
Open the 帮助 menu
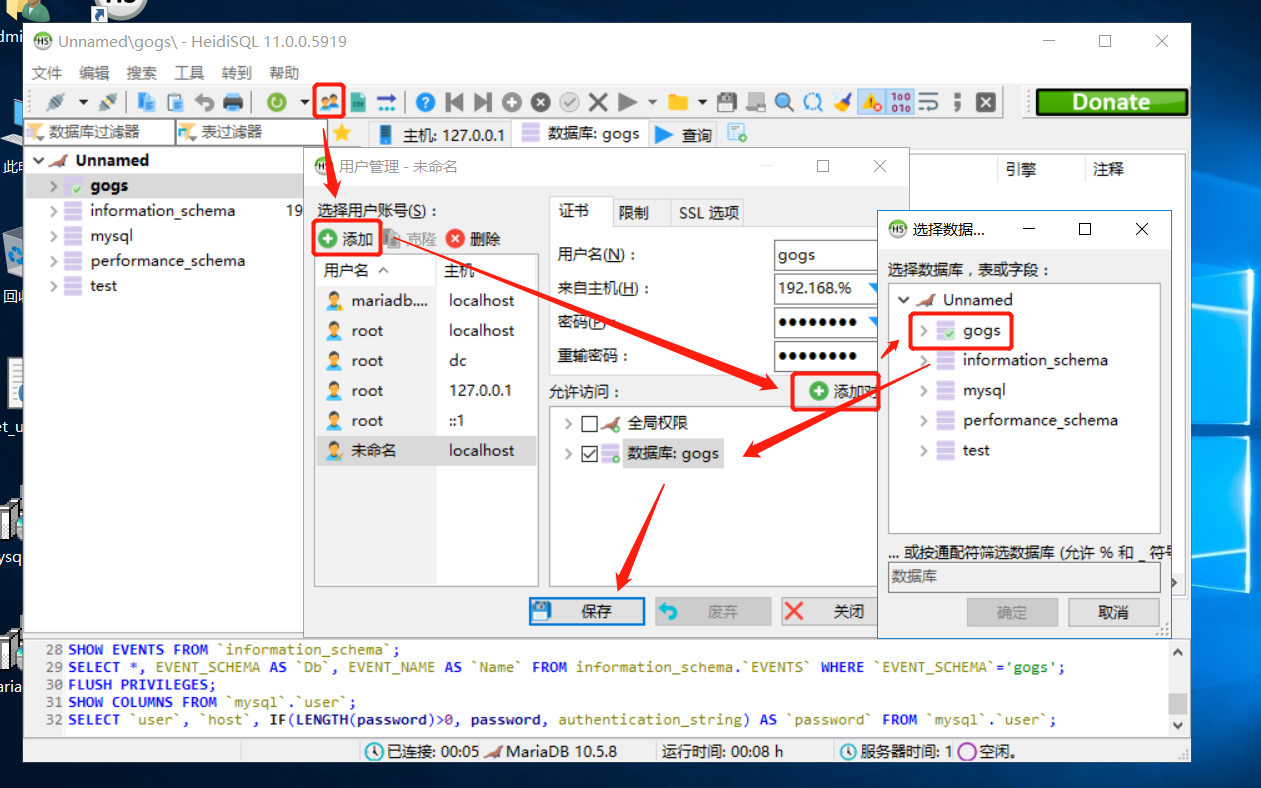pyautogui.click(x=284, y=73)
